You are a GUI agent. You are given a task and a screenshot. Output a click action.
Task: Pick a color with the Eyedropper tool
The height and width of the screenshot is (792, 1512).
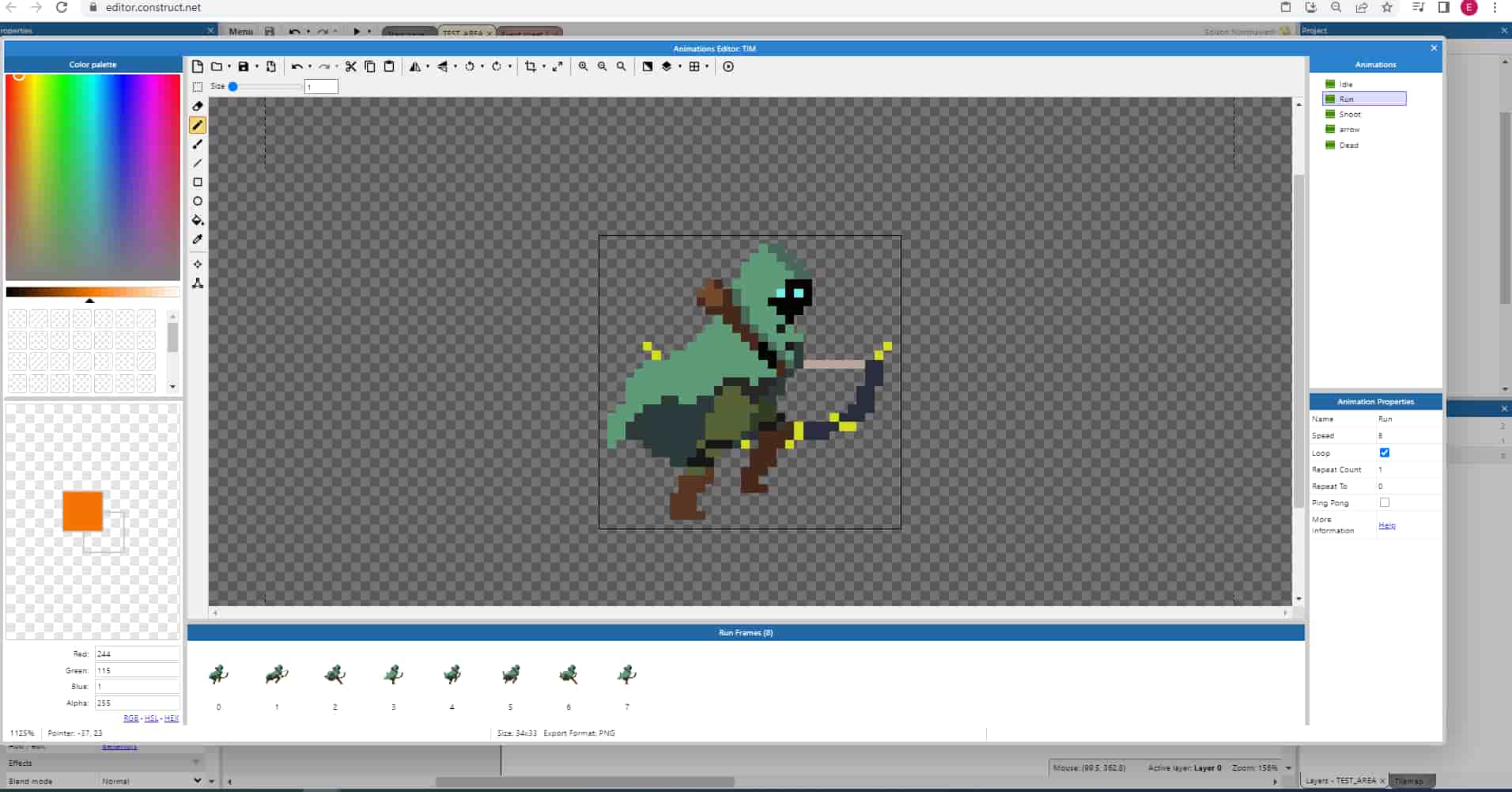pyautogui.click(x=198, y=240)
